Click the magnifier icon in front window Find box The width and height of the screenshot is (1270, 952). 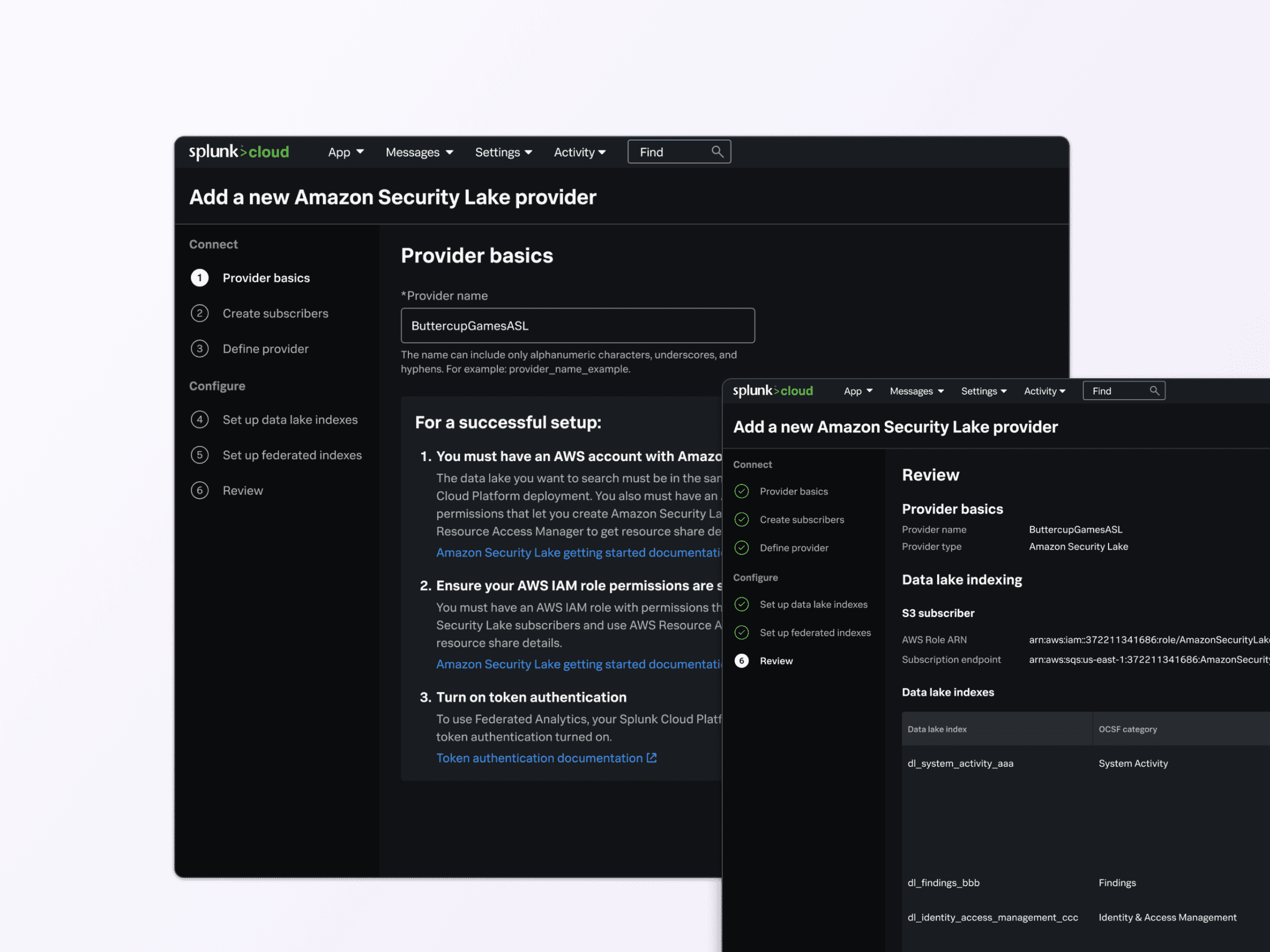pyautogui.click(x=1154, y=391)
